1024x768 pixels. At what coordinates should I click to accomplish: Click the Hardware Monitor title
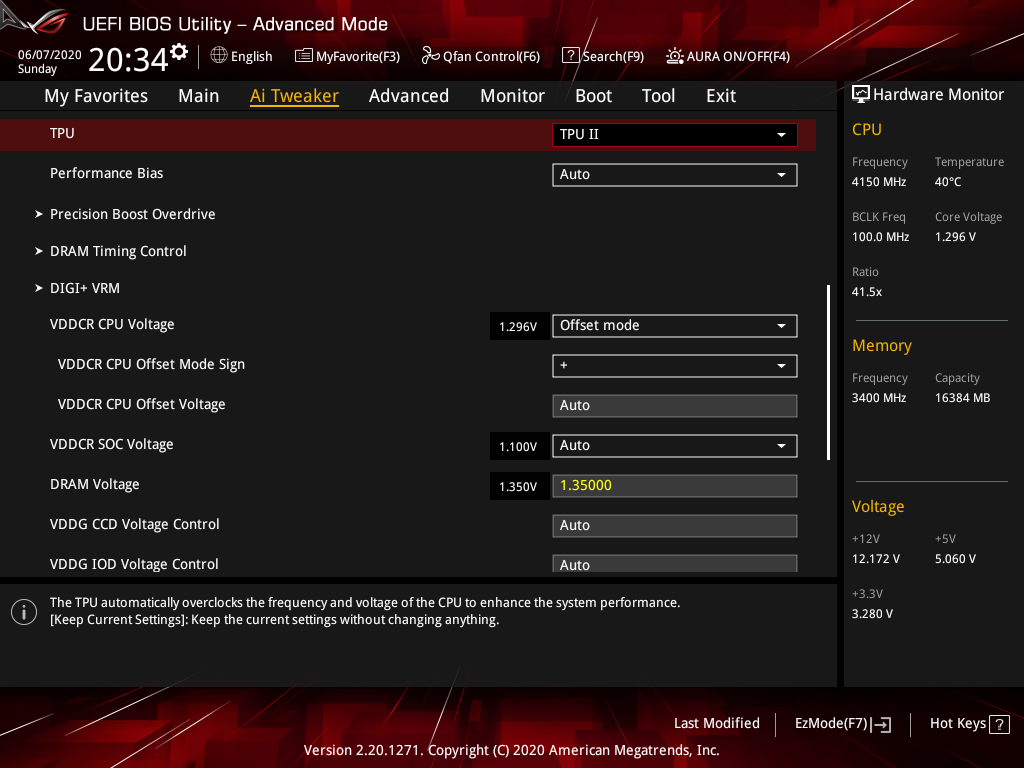pos(938,95)
